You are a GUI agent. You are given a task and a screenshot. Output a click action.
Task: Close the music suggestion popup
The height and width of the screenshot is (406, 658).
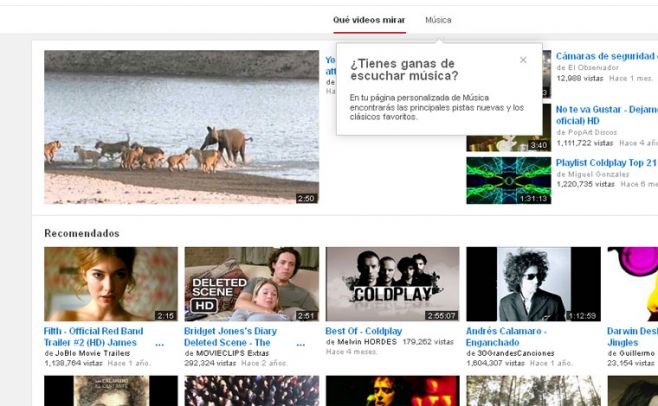point(523,60)
